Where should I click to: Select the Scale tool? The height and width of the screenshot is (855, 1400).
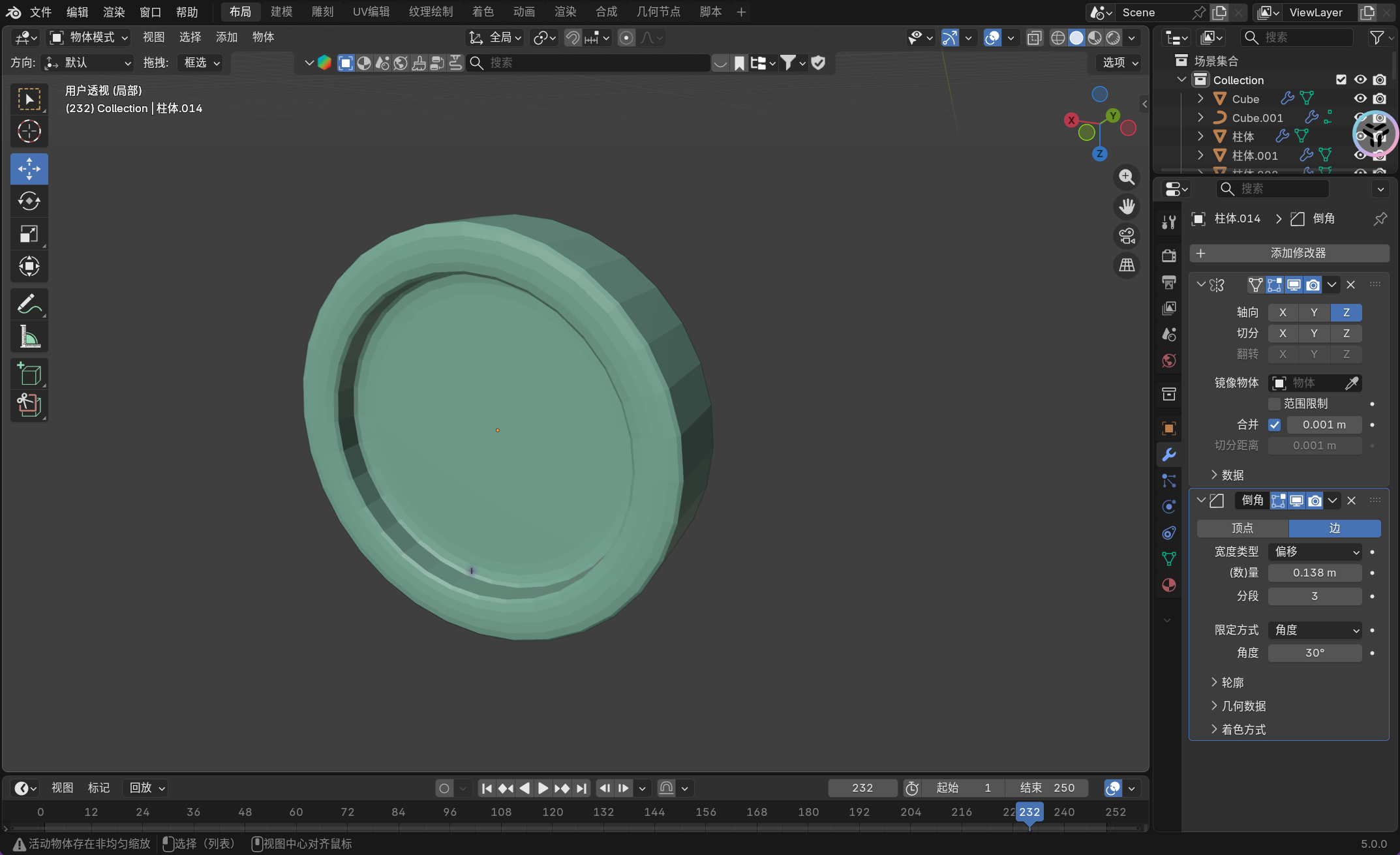pos(29,233)
